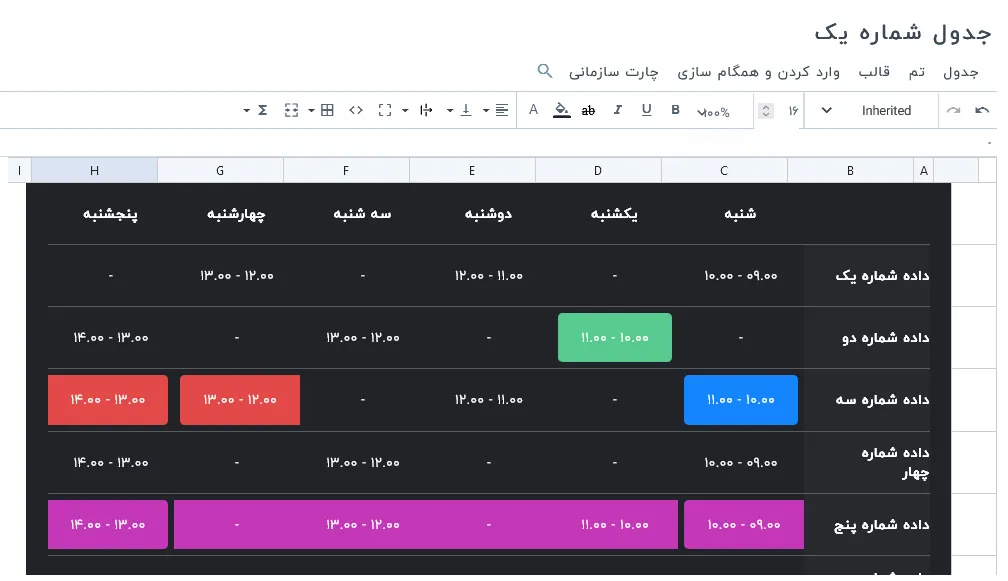Select column header F

pos(346,170)
